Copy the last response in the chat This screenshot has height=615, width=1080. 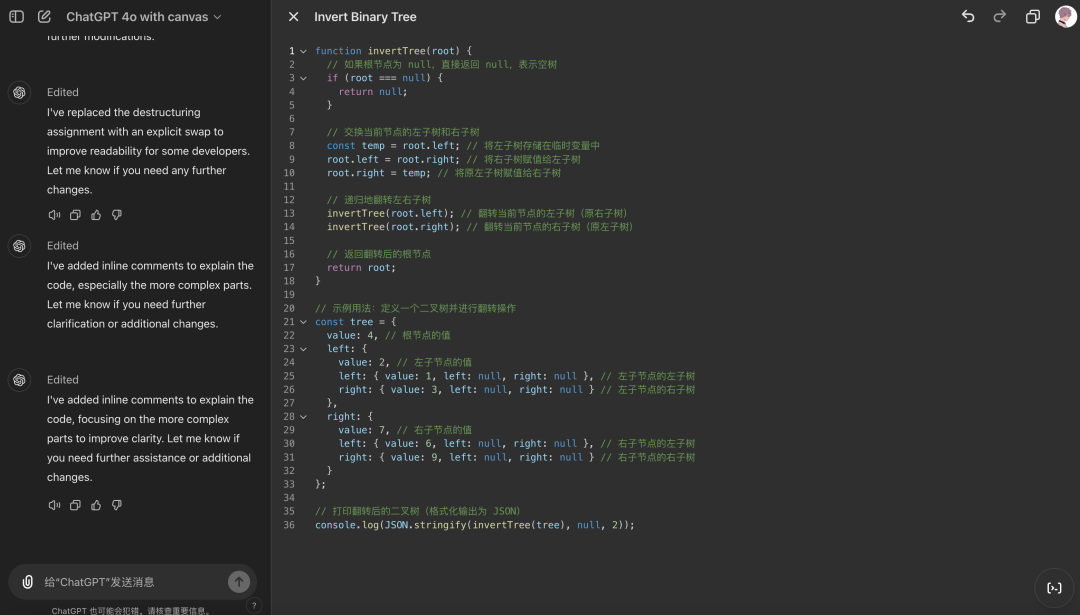[x=75, y=505]
